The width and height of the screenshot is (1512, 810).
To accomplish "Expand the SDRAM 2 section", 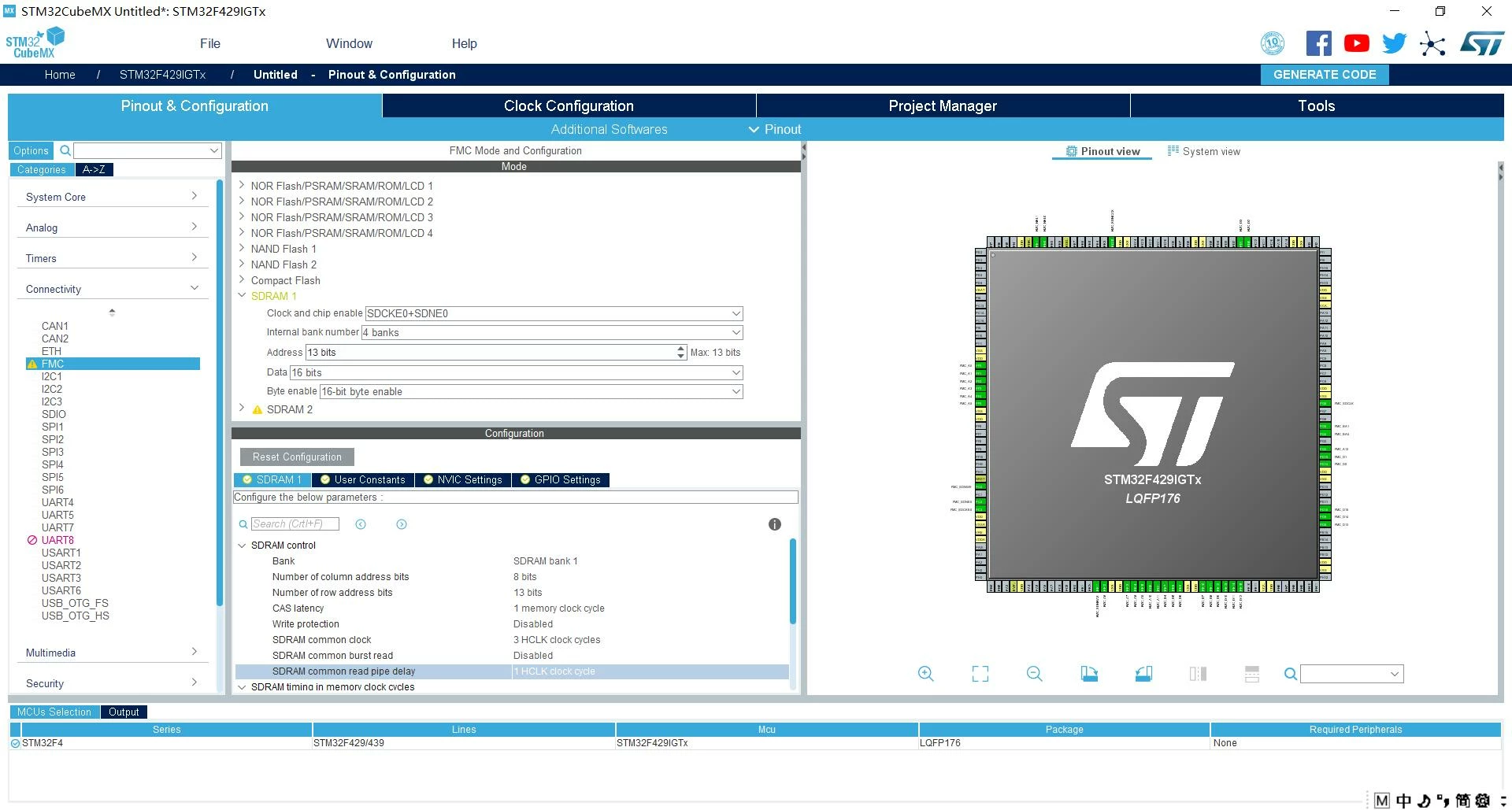I will coord(242,409).
